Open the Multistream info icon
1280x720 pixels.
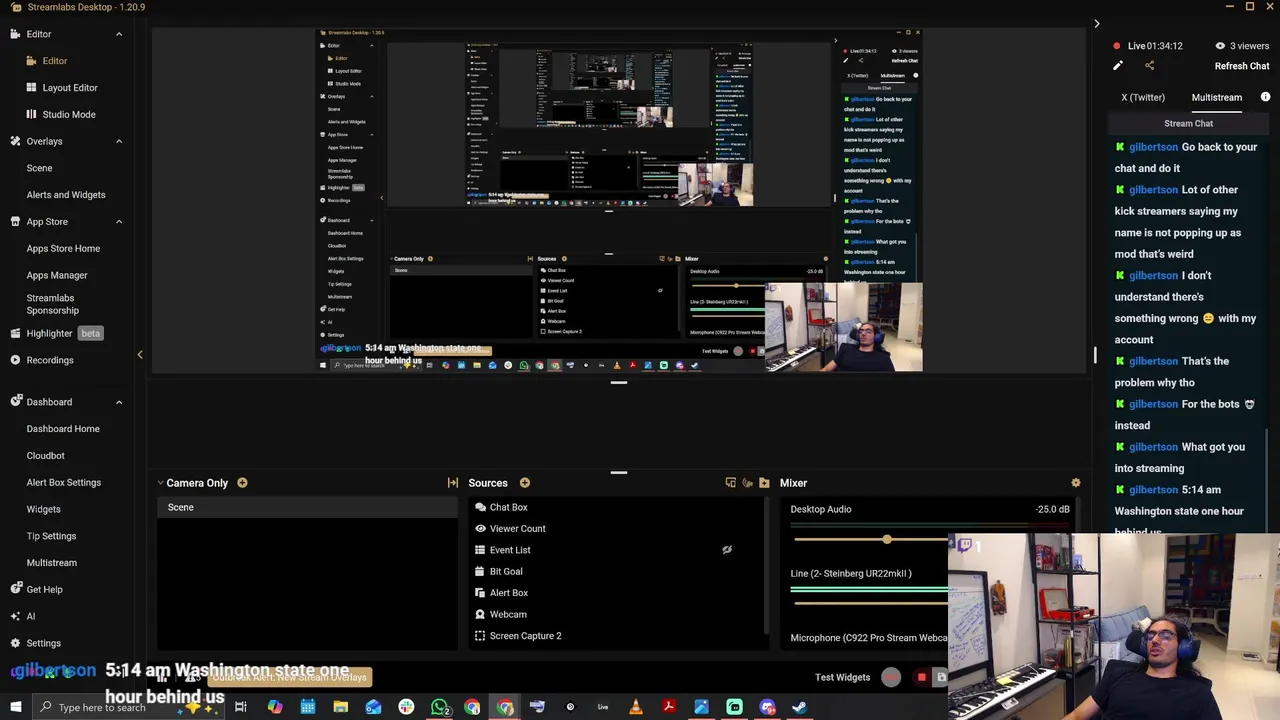tap(1265, 97)
